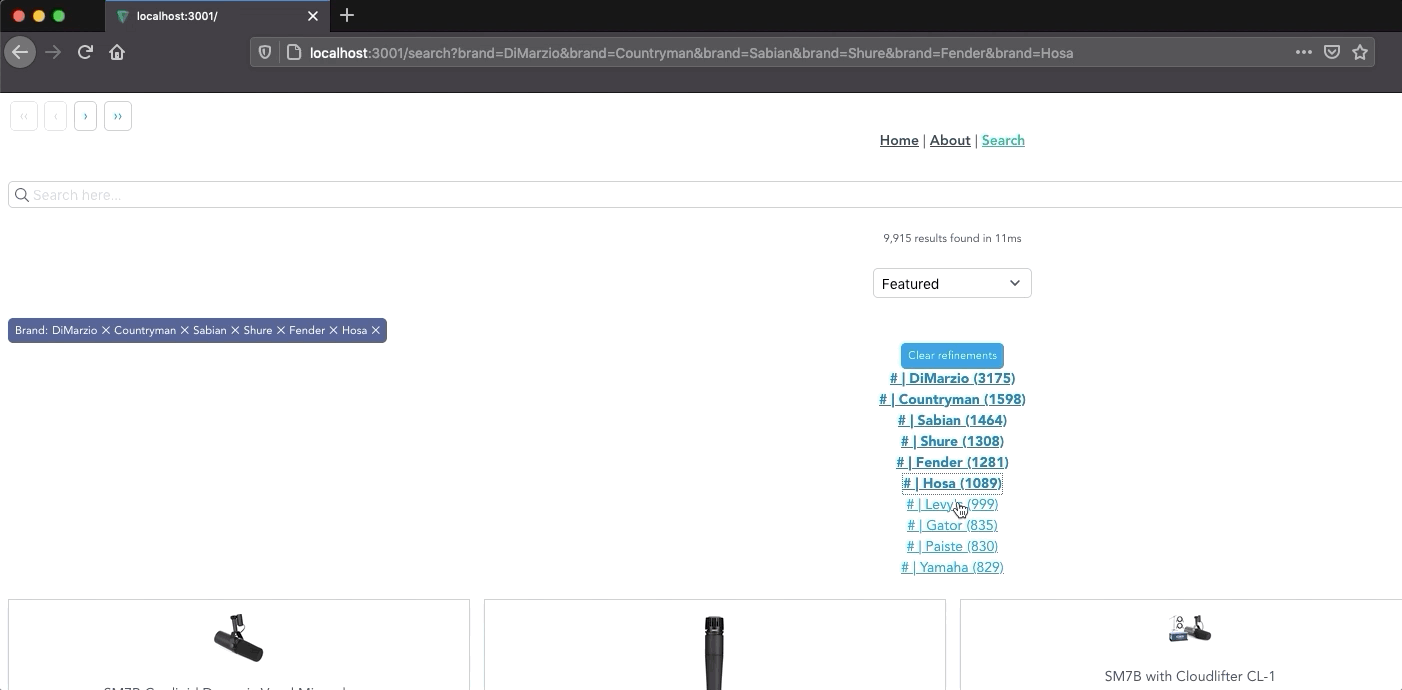Click 'SM7B with Cloudlifter CL-1' product title

click(x=1190, y=676)
